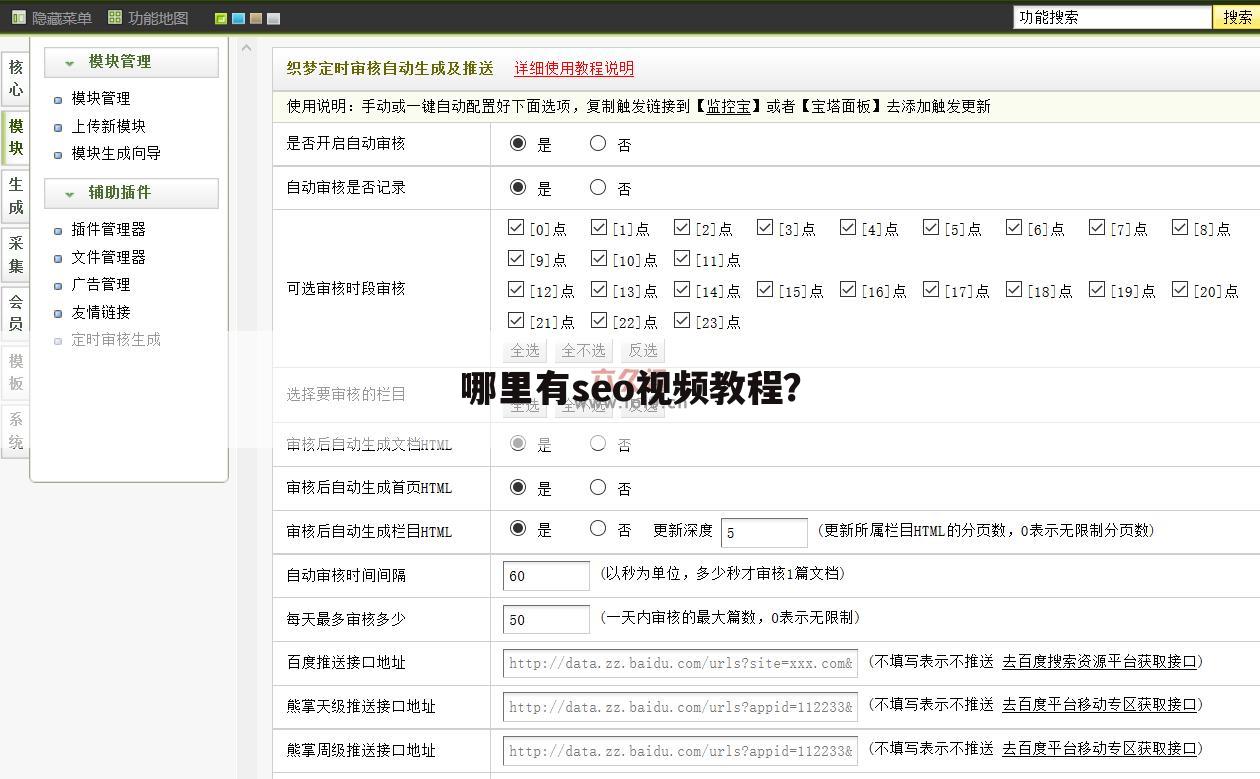The height and width of the screenshot is (779, 1260).
Task: Uncheck the [23]点 hour checkbox
Action: pyautogui.click(x=681, y=321)
